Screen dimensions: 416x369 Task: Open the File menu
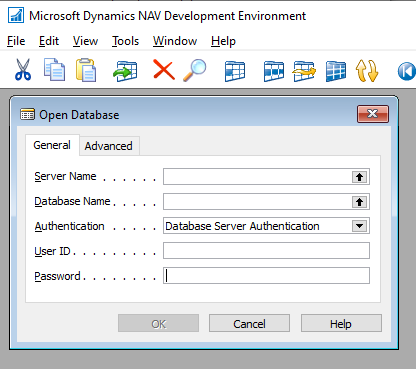pos(16,41)
